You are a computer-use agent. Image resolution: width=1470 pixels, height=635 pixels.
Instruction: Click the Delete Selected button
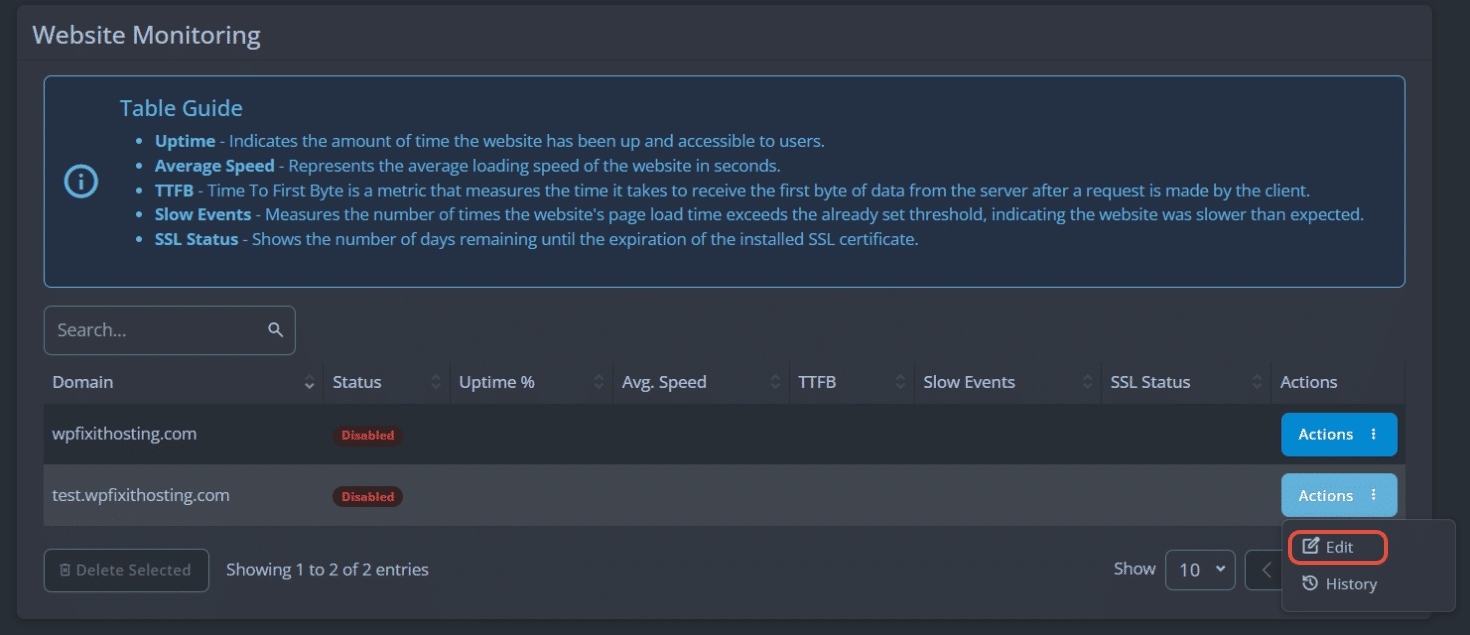[126, 570]
